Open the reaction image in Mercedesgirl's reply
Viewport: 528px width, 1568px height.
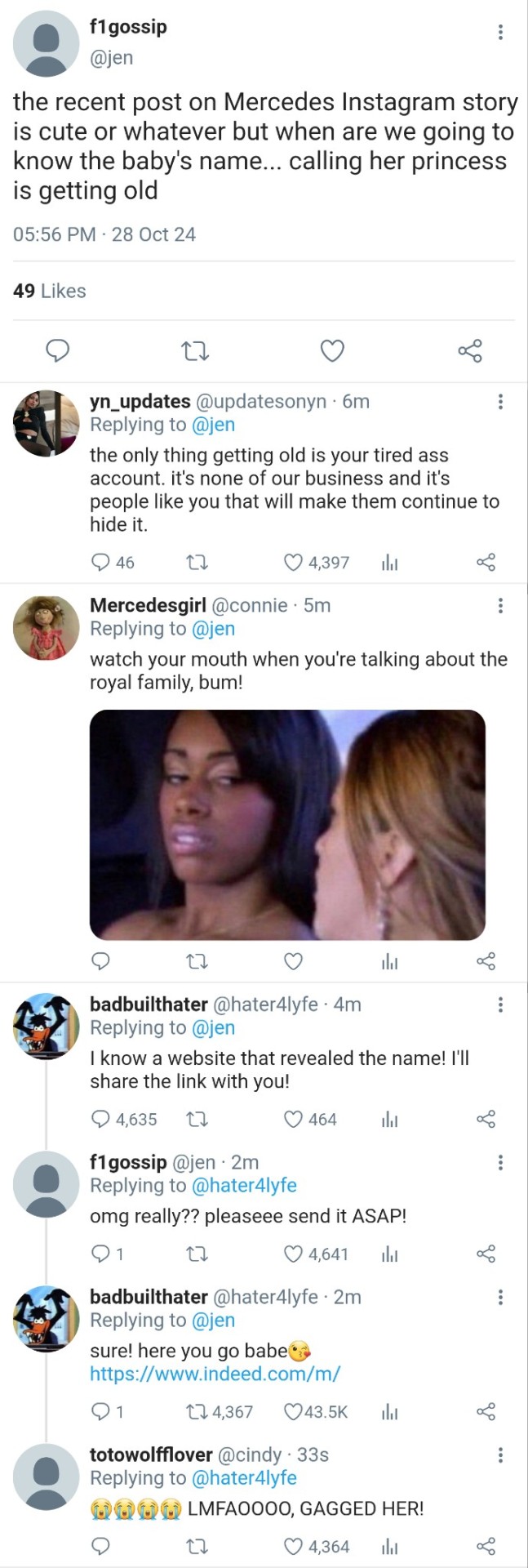tap(287, 825)
